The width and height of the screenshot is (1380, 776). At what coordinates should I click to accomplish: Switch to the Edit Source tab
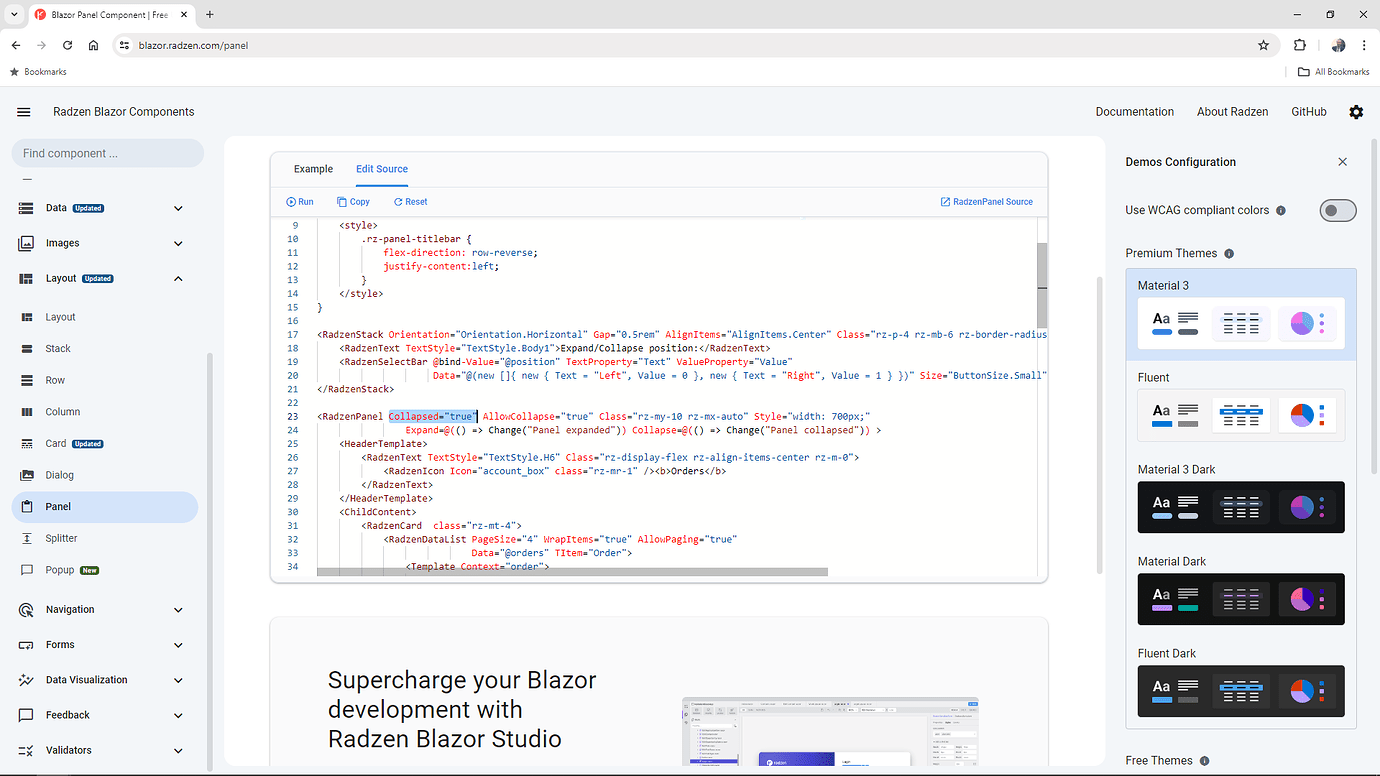(381, 168)
